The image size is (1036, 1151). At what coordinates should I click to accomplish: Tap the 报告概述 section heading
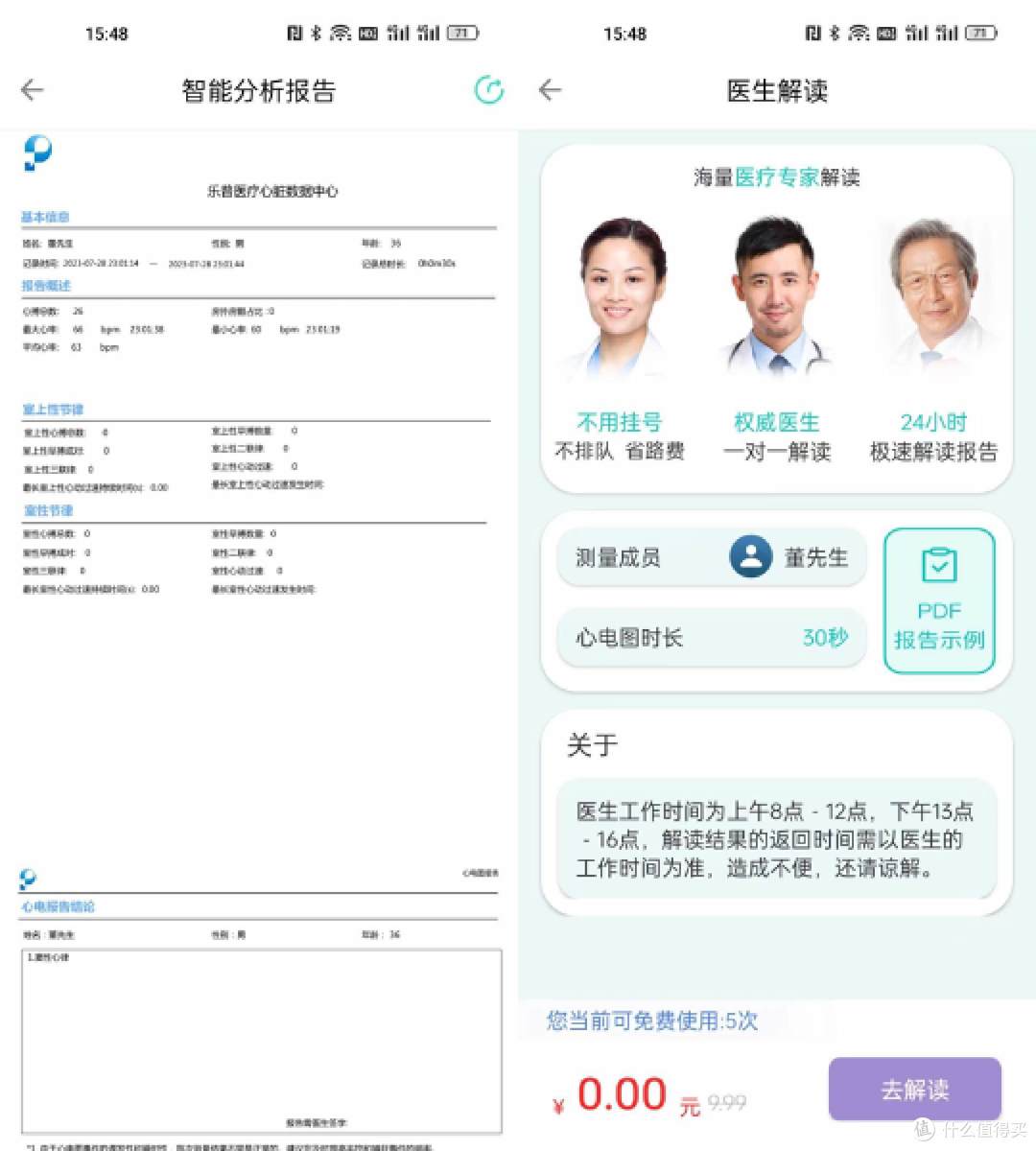(x=46, y=285)
